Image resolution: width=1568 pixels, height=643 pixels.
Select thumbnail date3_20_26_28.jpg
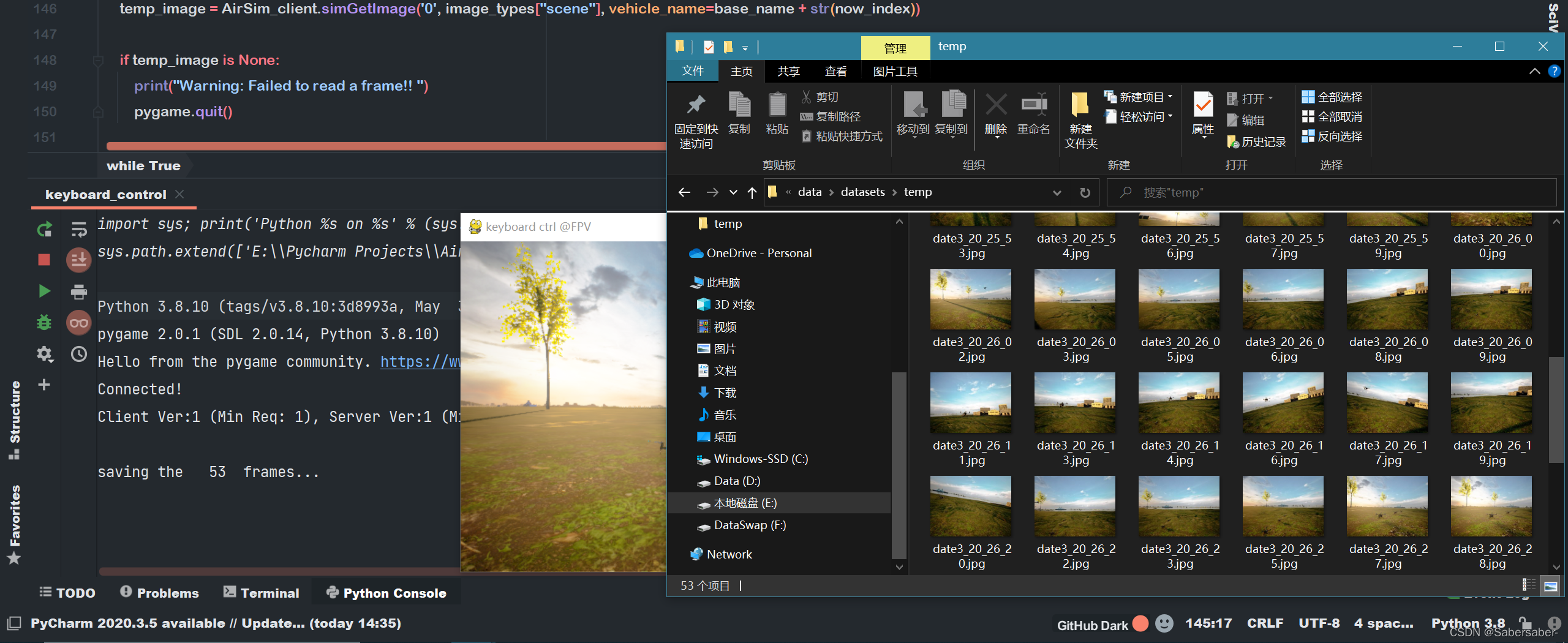pyautogui.click(x=1491, y=523)
